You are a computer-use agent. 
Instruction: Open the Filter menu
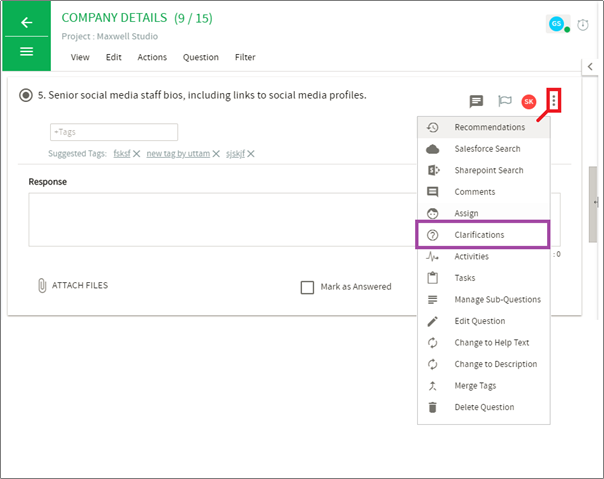click(x=245, y=57)
